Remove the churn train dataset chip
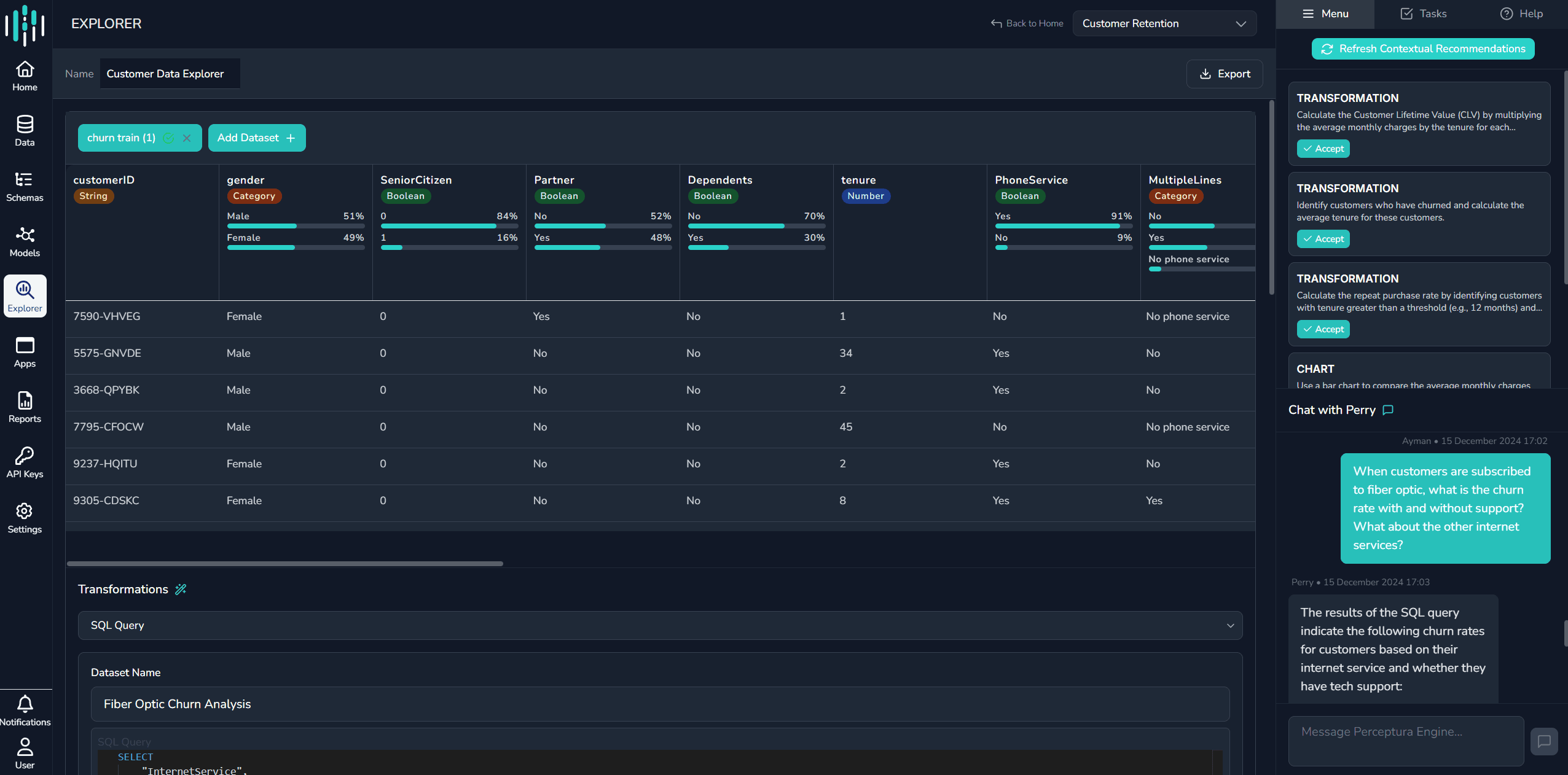Image resolution: width=1568 pixels, height=775 pixels. click(x=187, y=138)
